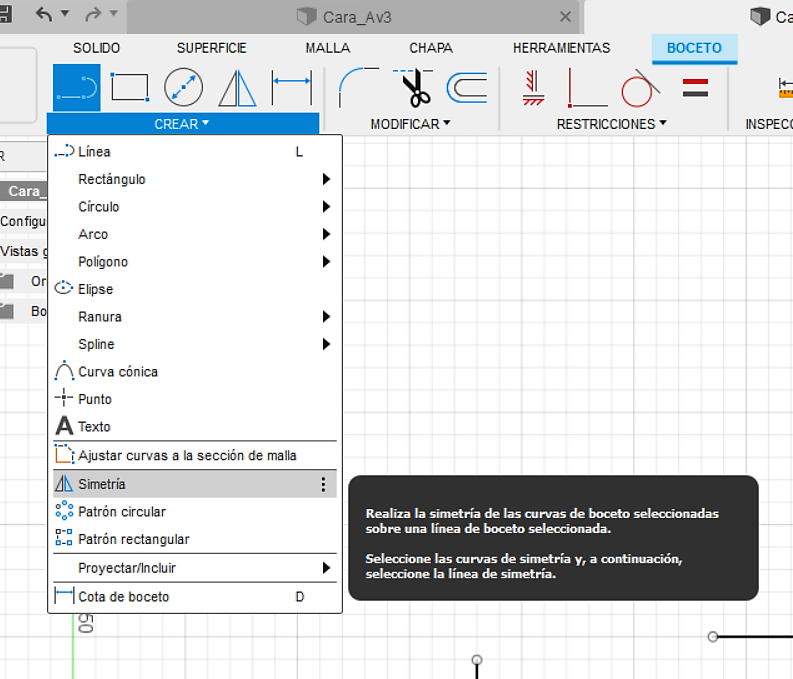
Task: Apply the Horizontal/Vertical constraint icon
Action: click(x=533, y=88)
